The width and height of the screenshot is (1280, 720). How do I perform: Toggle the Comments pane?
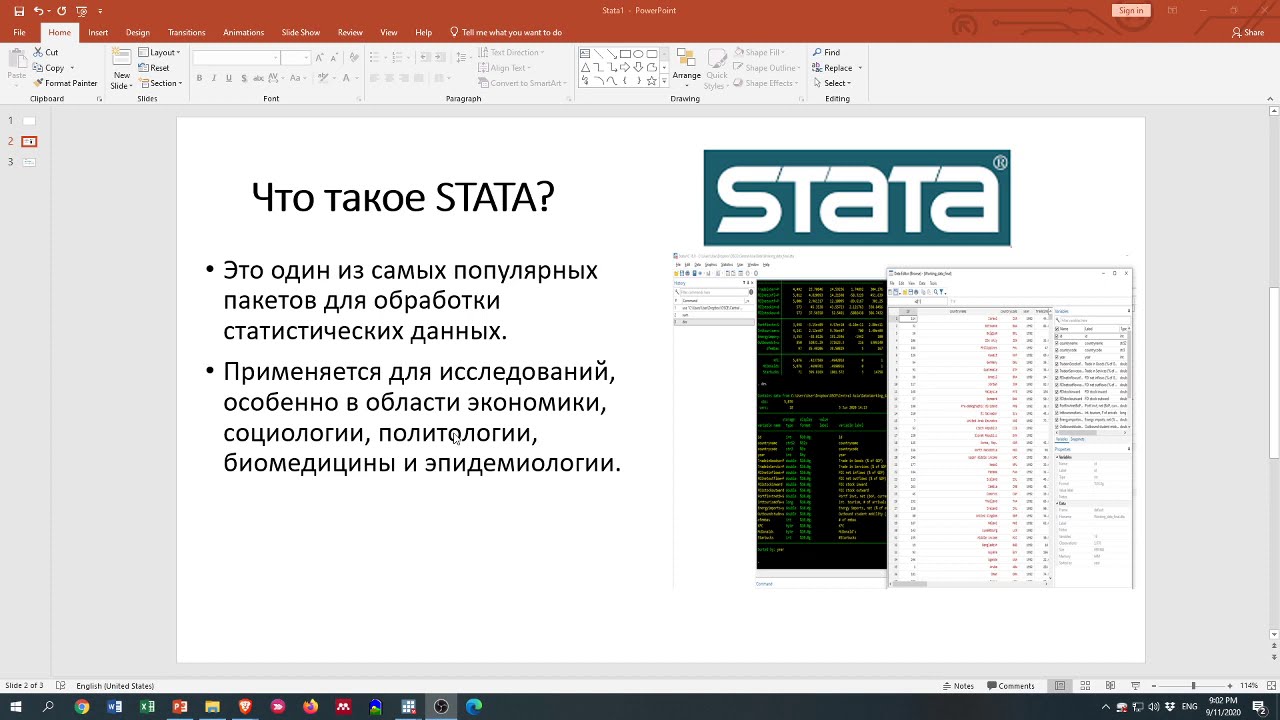coord(1010,686)
